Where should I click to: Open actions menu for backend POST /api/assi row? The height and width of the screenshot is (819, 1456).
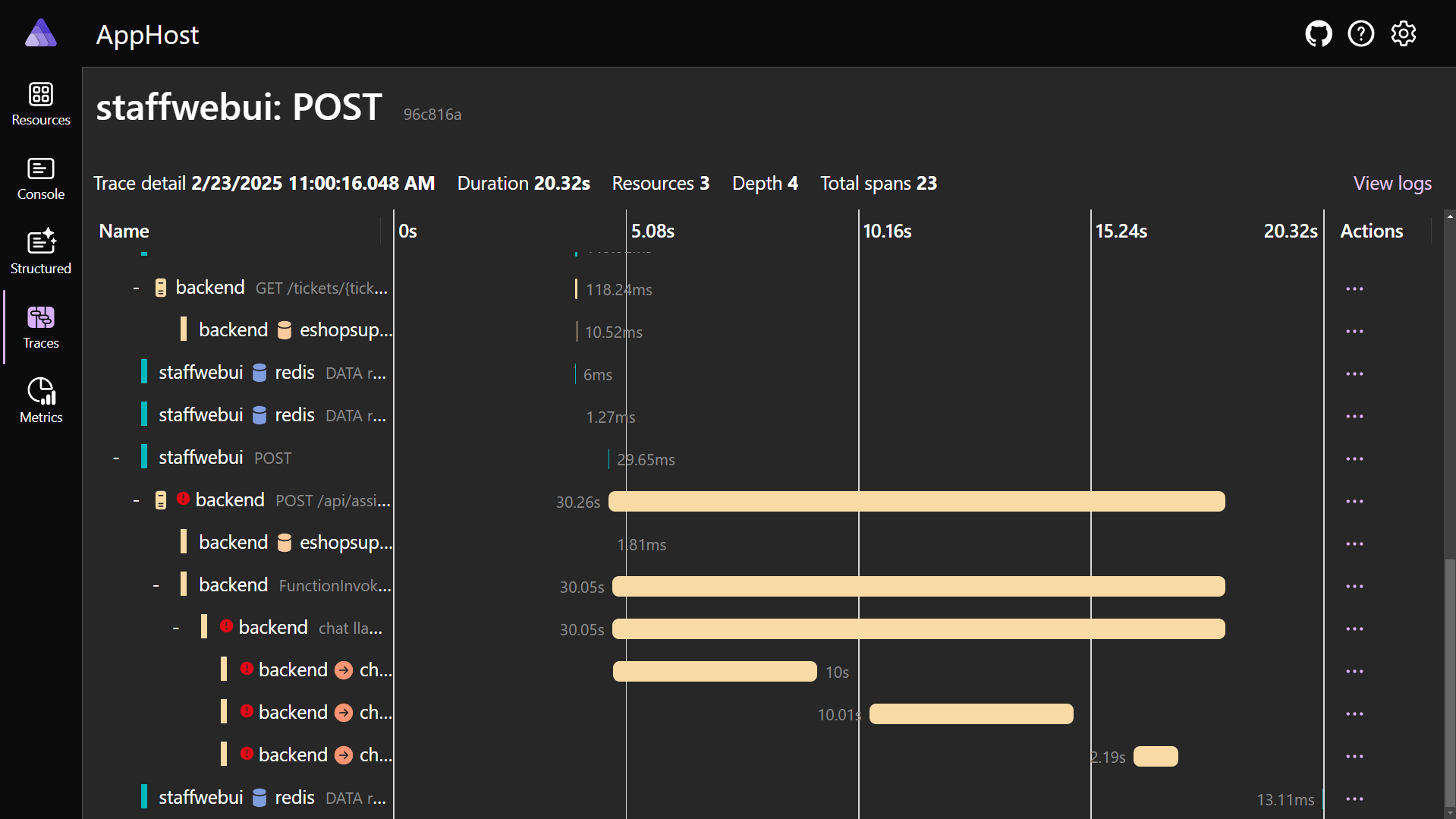(x=1354, y=502)
